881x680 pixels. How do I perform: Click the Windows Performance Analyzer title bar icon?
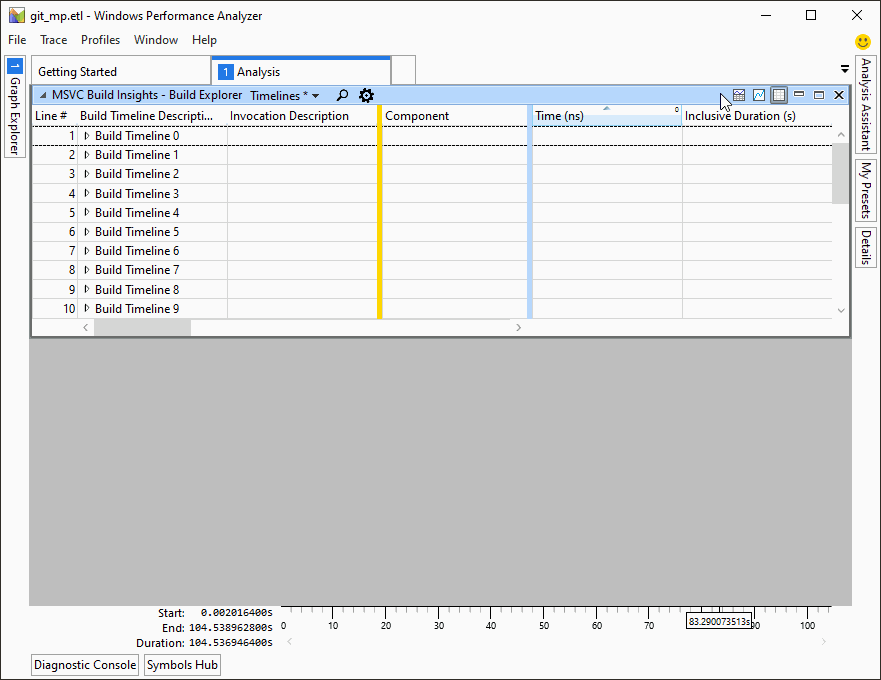[x=15, y=15]
